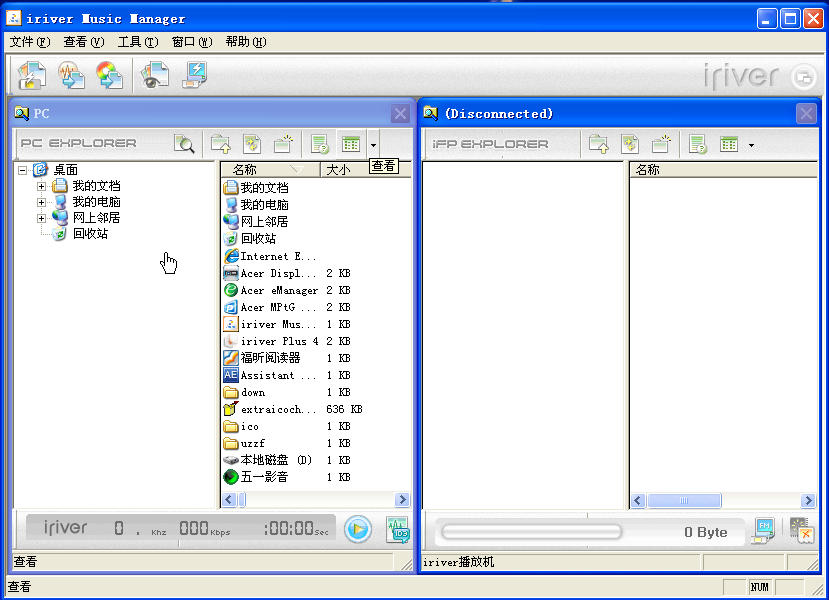
Task: Click the waveform transfer icon in main toolbar
Action: coord(71,75)
